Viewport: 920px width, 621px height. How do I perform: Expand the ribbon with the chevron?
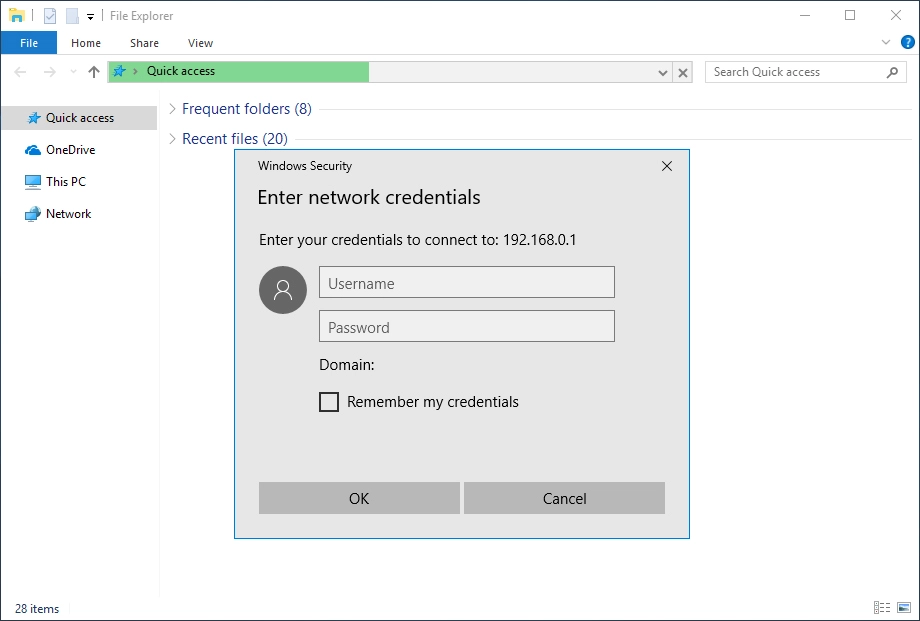886,42
